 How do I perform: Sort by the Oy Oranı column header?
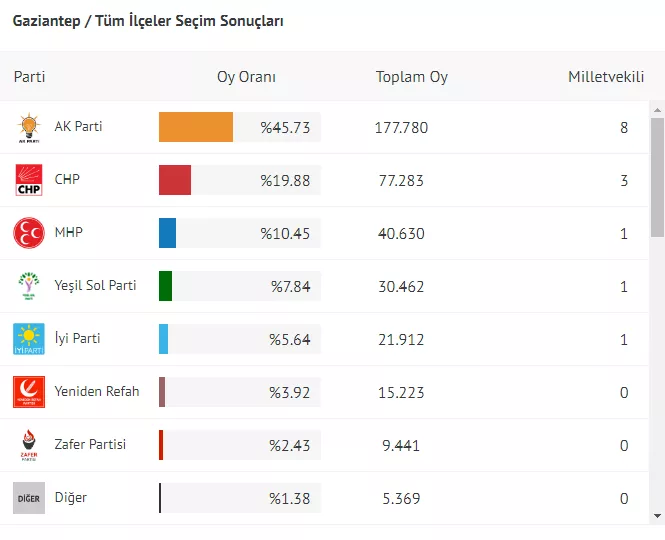tap(246, 77)
